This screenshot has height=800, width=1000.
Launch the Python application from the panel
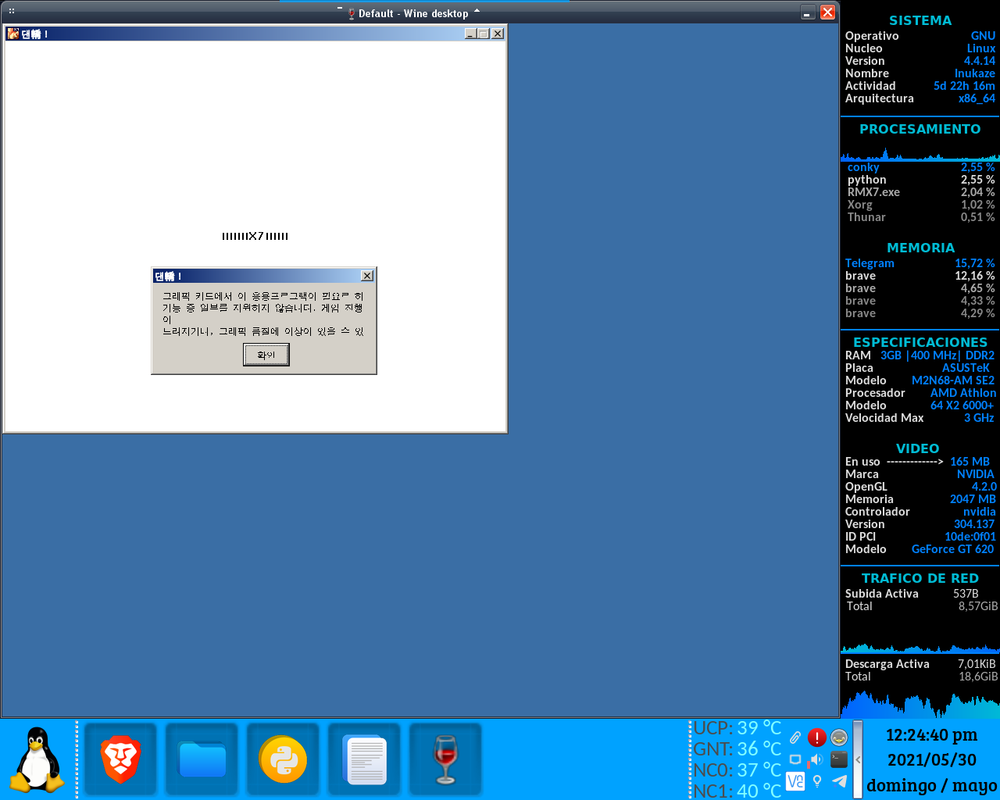click(x=283, y=759)
